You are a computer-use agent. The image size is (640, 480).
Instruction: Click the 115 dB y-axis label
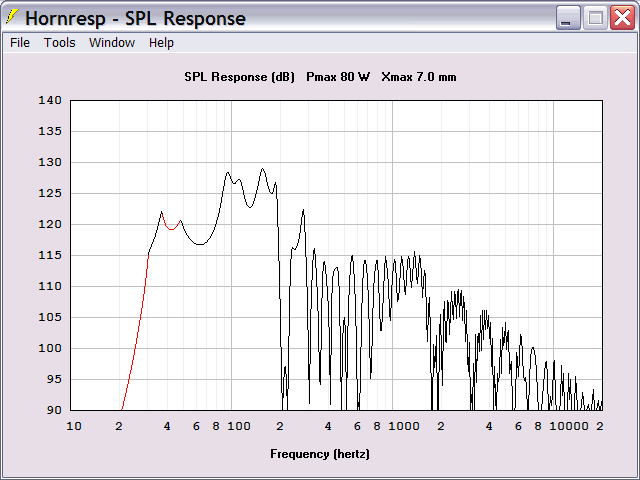[50, 255]
